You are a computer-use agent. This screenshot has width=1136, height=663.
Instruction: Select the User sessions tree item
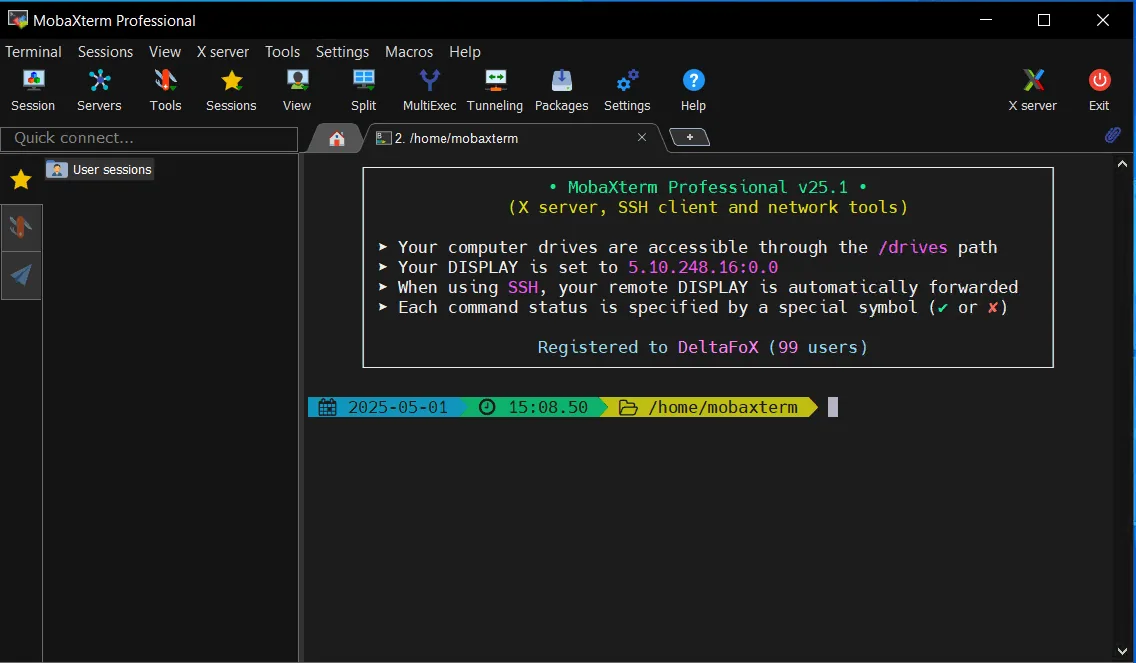(99, 170)
